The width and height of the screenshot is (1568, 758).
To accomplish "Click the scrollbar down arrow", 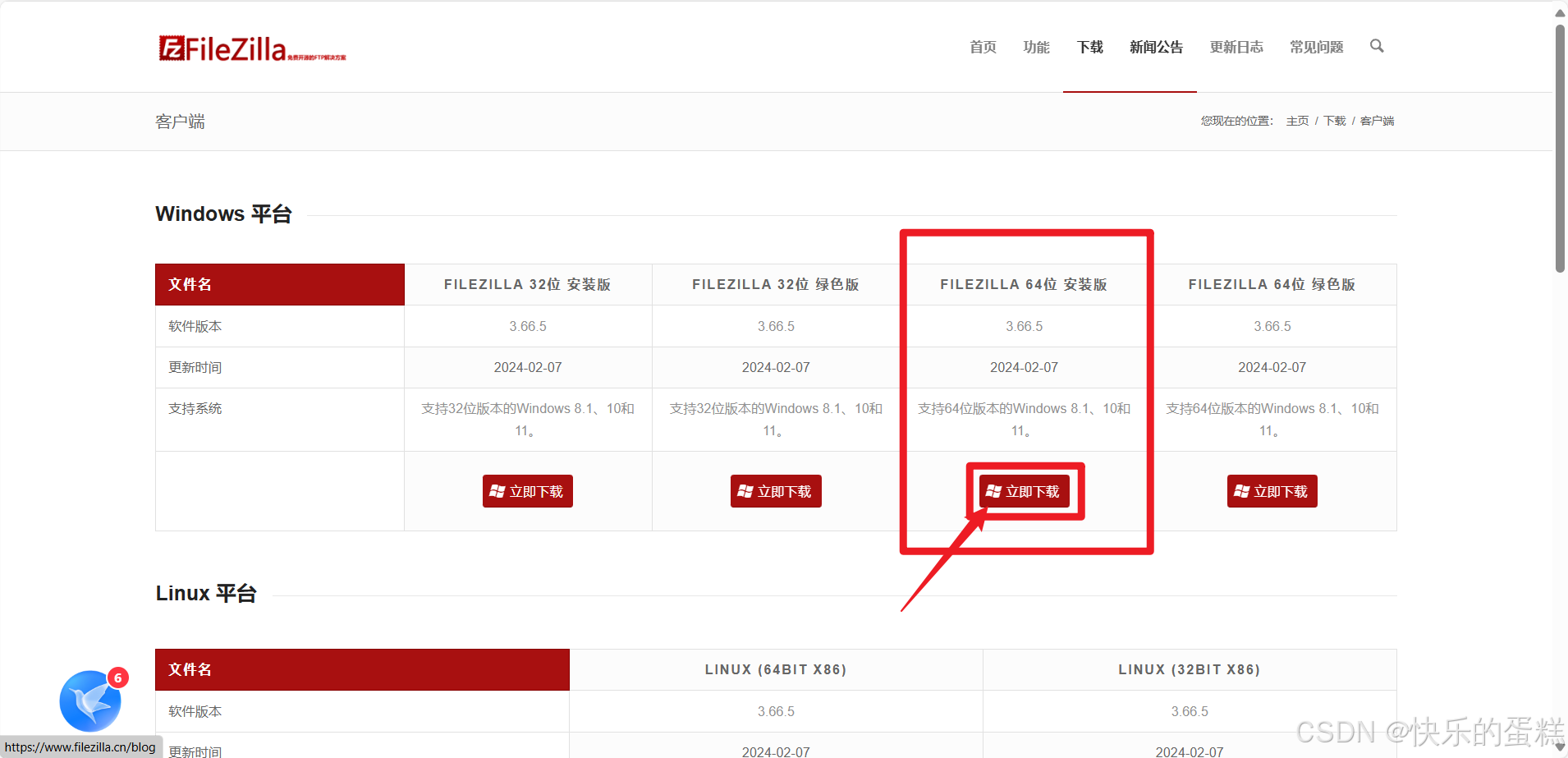I will click(1560, 747).
